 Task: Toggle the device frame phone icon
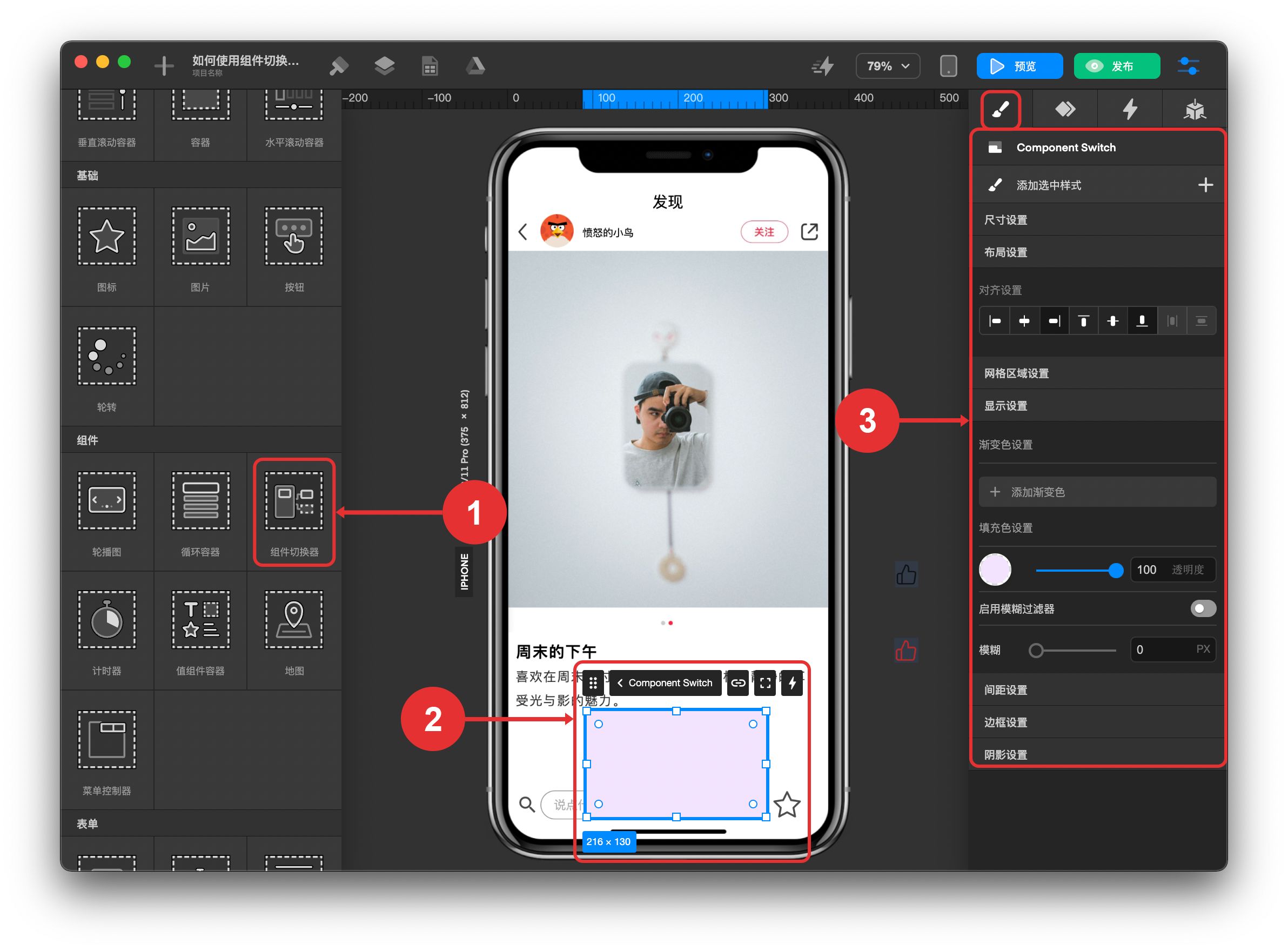click(949, 66)
